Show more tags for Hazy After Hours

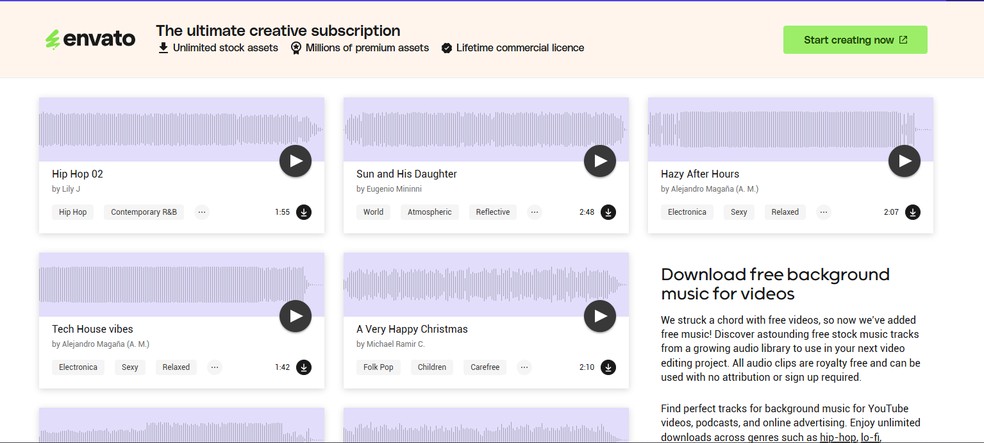click(823, 212)
